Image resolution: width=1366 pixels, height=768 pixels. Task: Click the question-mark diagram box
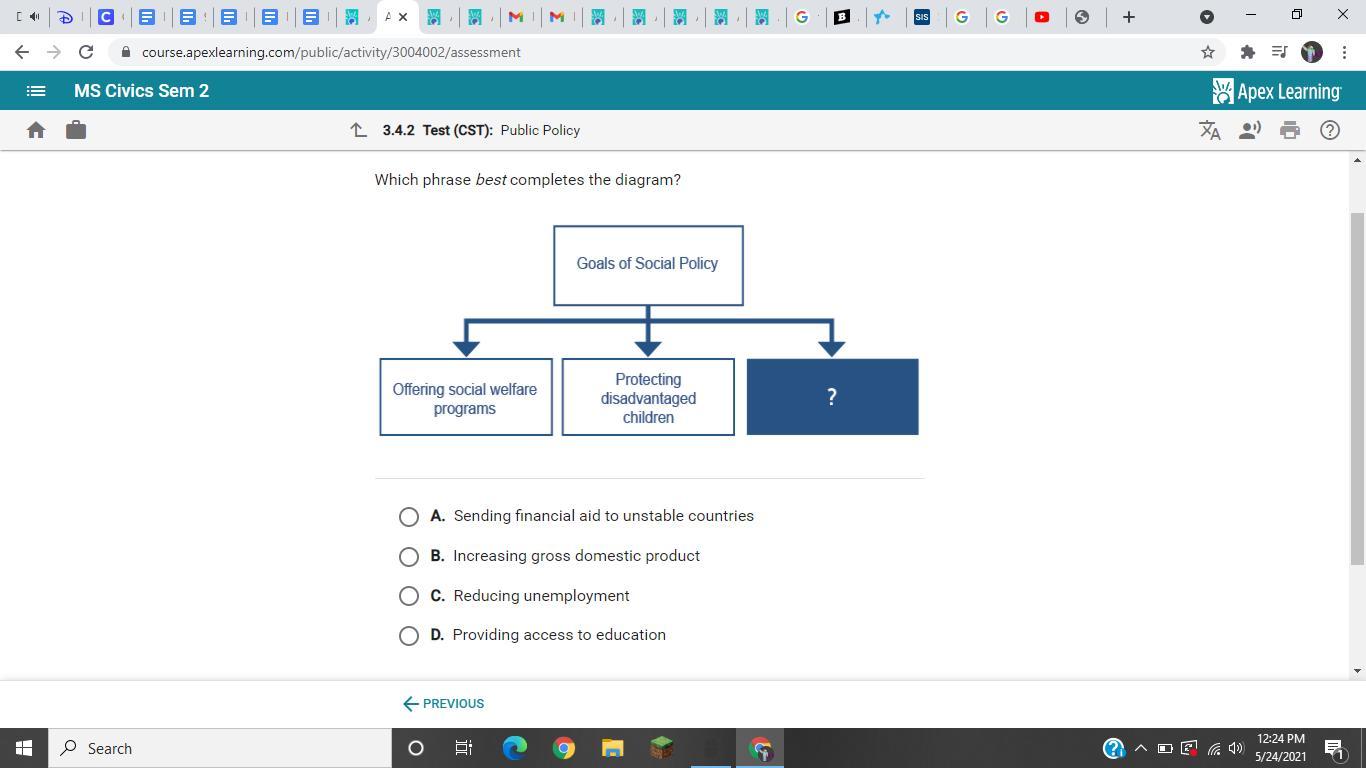click(x=832, y=397)
